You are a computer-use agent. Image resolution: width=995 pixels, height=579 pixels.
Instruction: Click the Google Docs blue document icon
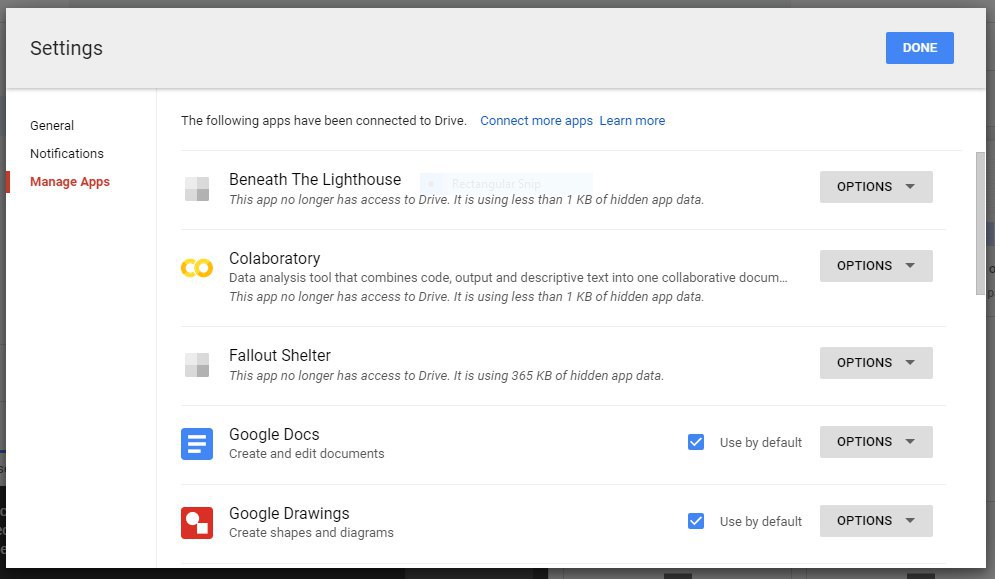tap(197, 444)
